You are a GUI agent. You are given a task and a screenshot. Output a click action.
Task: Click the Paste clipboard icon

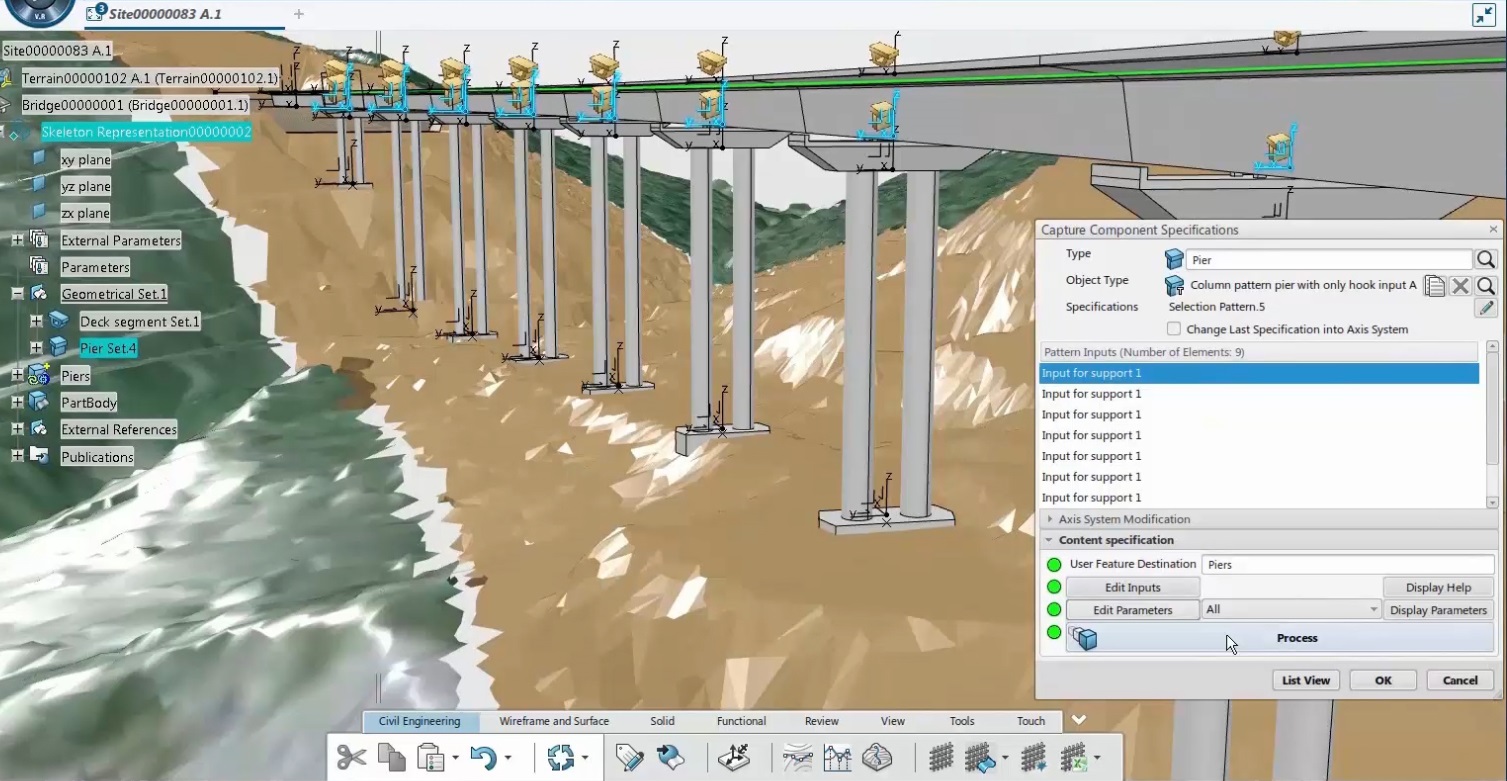tap(430, 757)
